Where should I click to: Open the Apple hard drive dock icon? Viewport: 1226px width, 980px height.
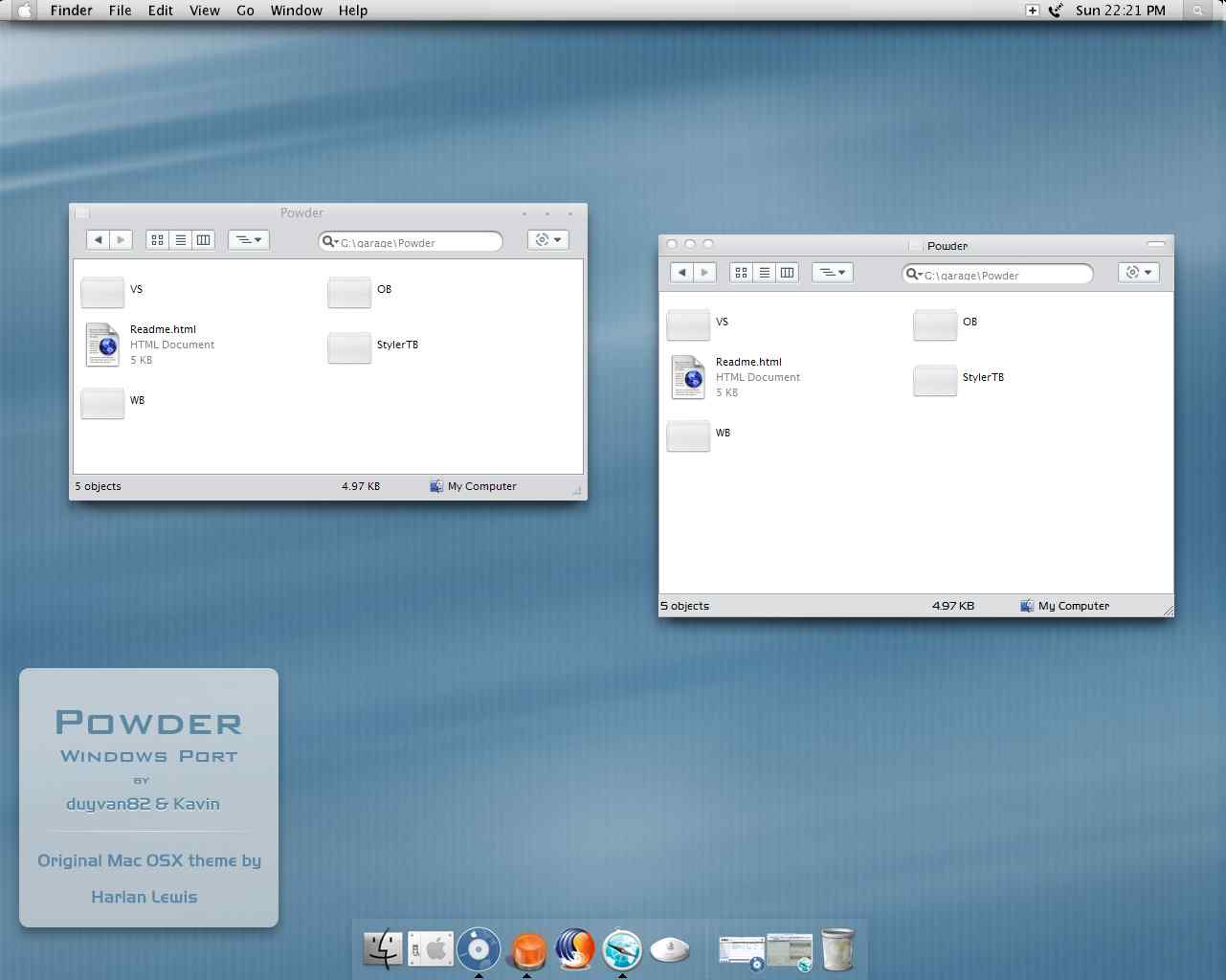pos(431,950)
